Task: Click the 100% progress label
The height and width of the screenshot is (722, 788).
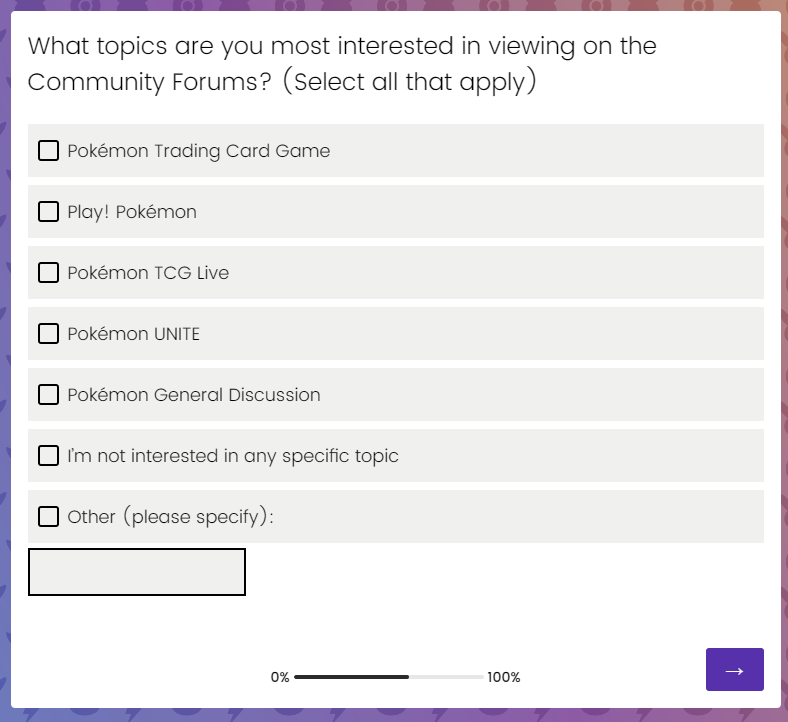Action: [504, 677]
